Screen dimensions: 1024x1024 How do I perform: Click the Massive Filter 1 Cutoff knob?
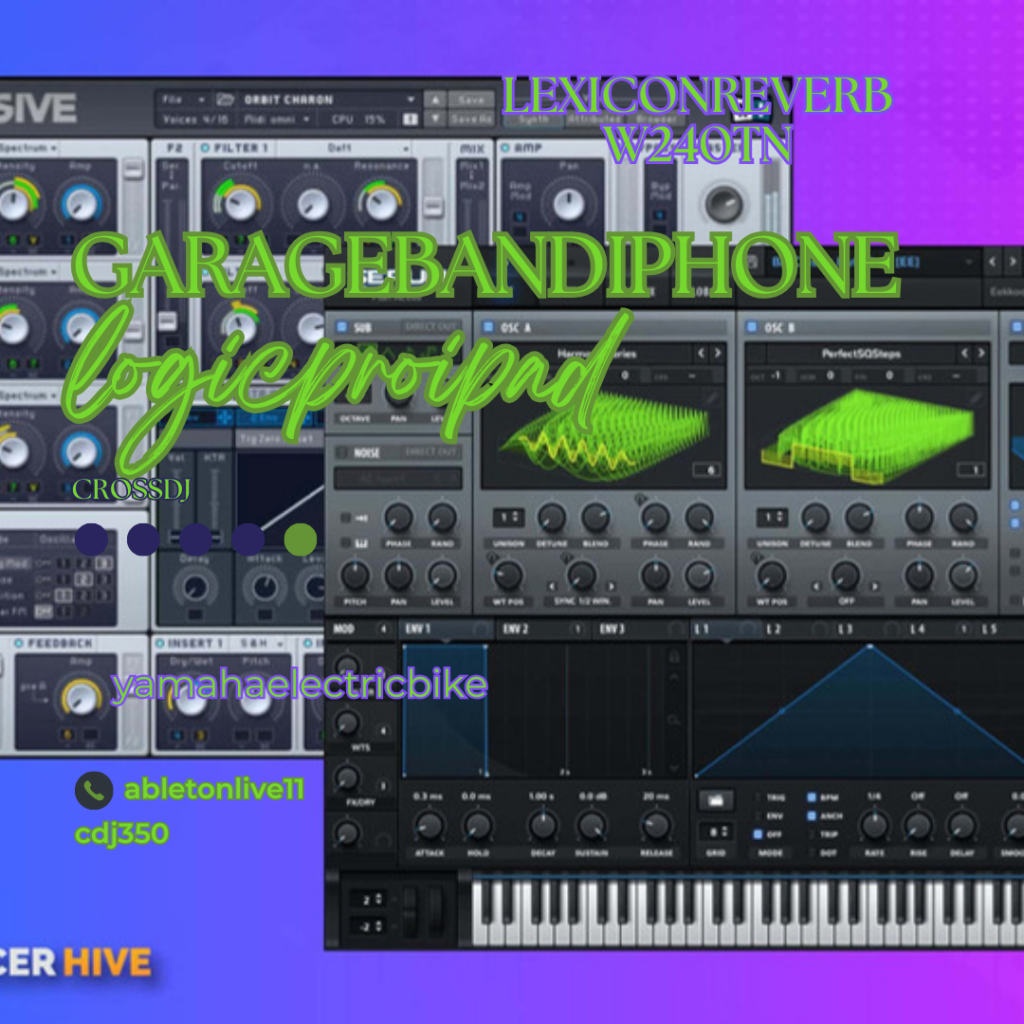239,203
